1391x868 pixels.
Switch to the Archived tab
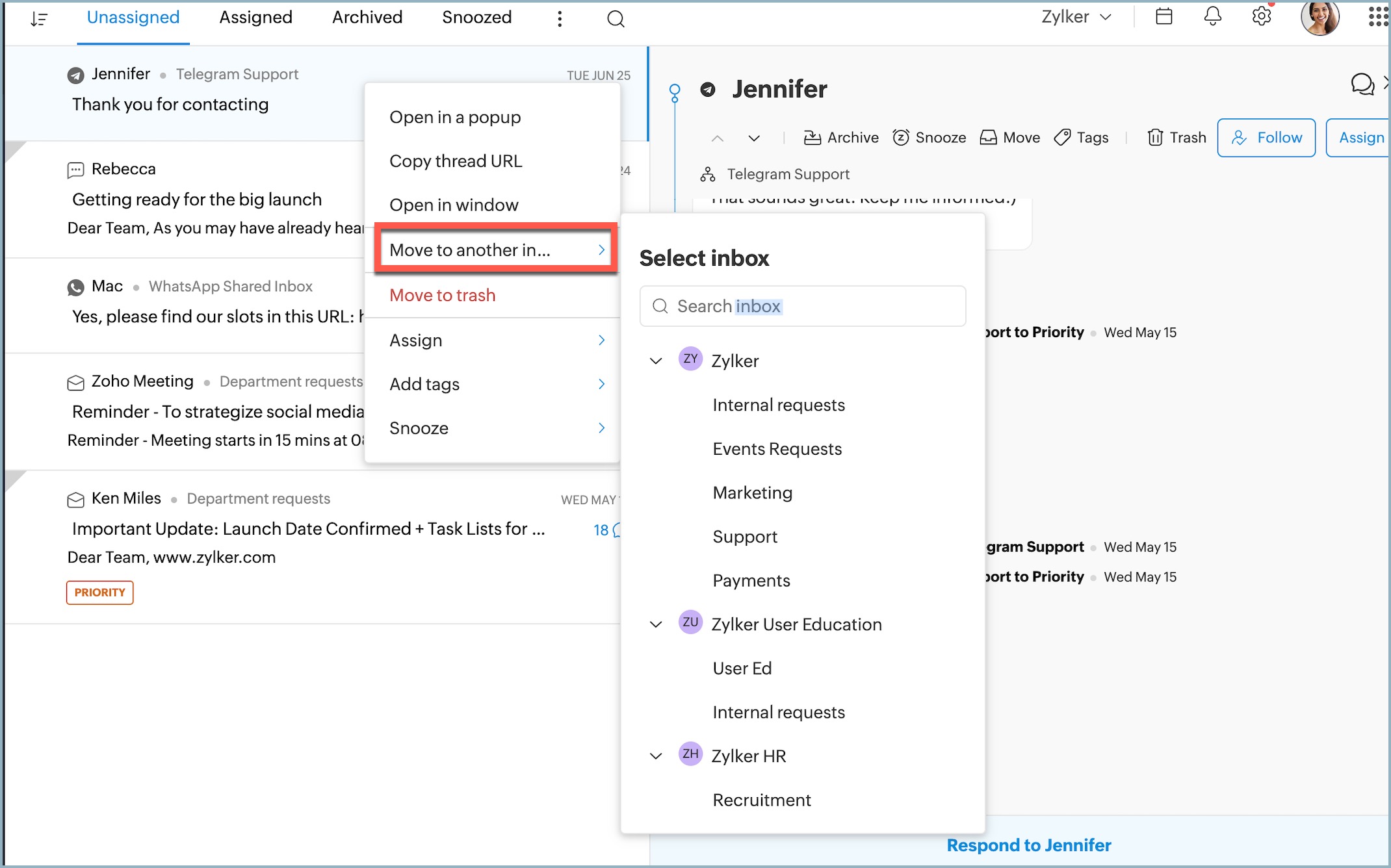pyautogui.click(x=367, y=18)
